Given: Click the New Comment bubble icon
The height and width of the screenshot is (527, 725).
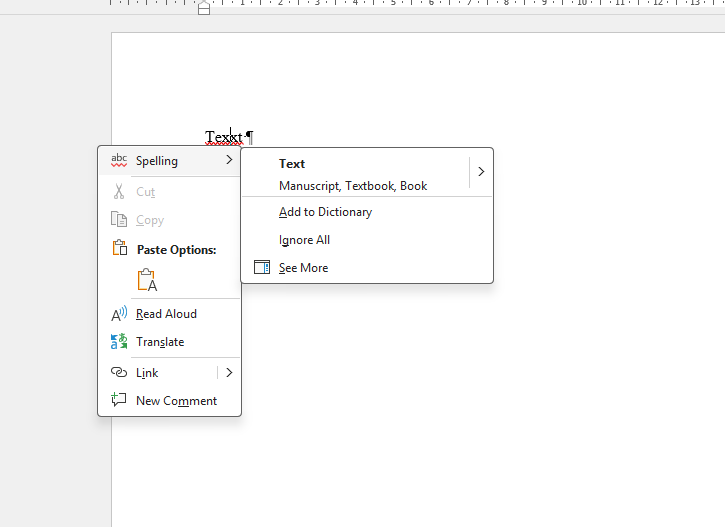Looking at the screenshot, I should tap(119, 399).
